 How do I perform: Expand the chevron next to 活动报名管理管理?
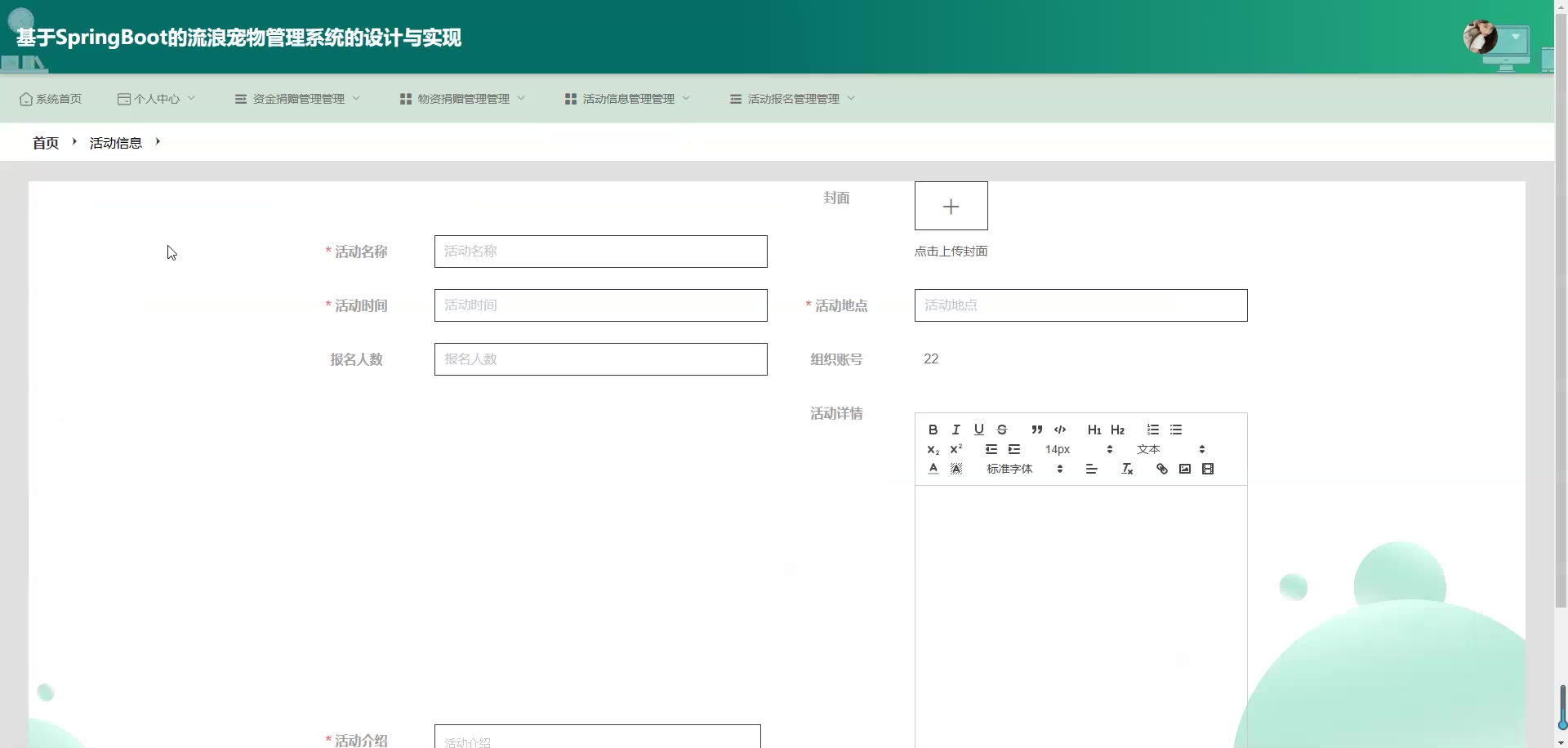click(851, 98)
